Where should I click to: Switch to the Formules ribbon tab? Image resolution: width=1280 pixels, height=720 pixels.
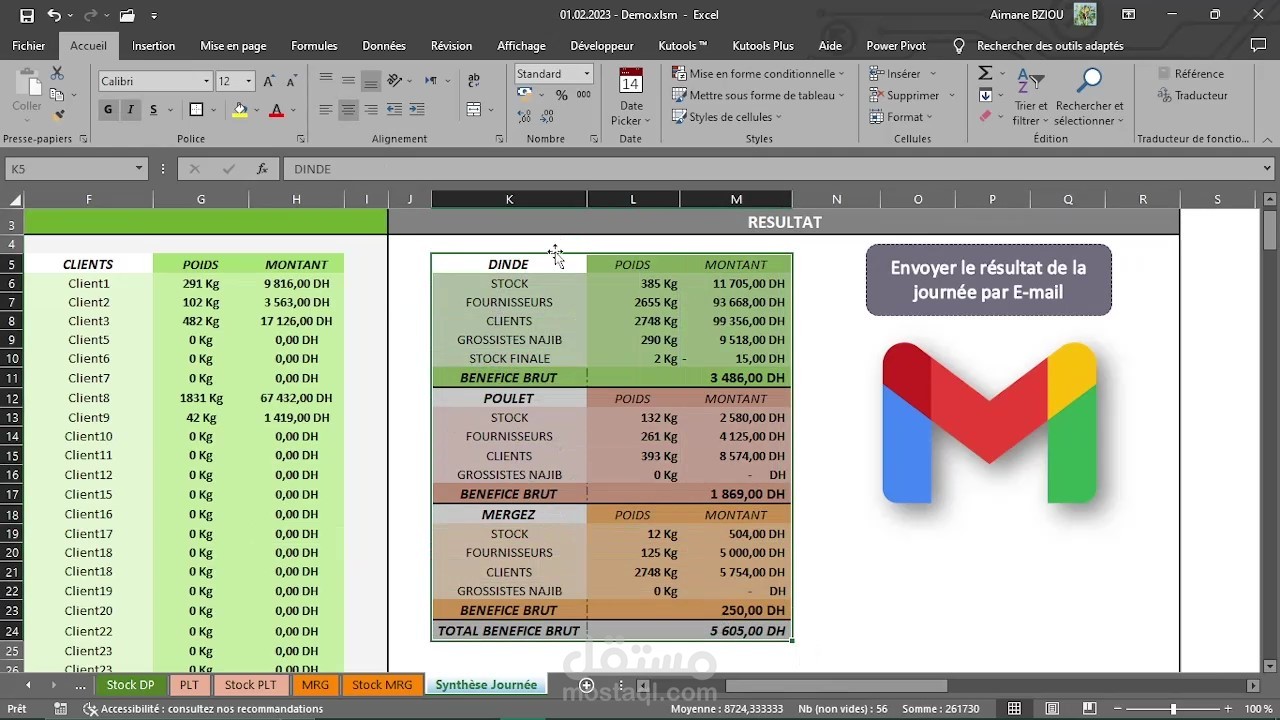point(314,46)
